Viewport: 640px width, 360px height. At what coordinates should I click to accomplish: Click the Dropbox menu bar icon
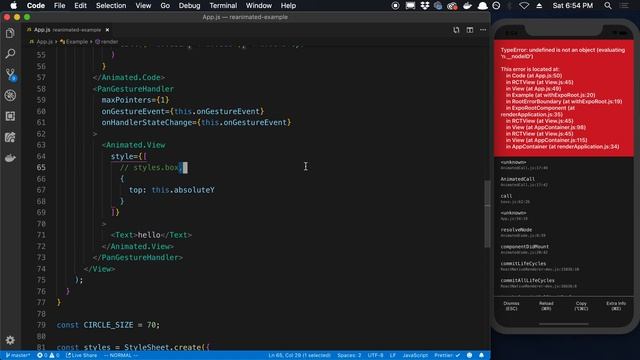click(x=424, y=6)
